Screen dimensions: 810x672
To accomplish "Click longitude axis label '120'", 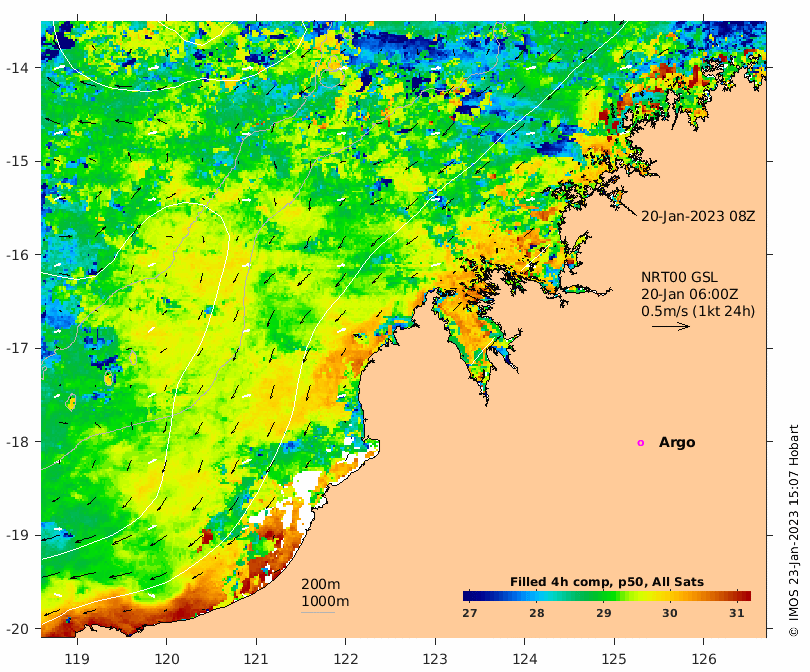I will [x=167, y=659].
